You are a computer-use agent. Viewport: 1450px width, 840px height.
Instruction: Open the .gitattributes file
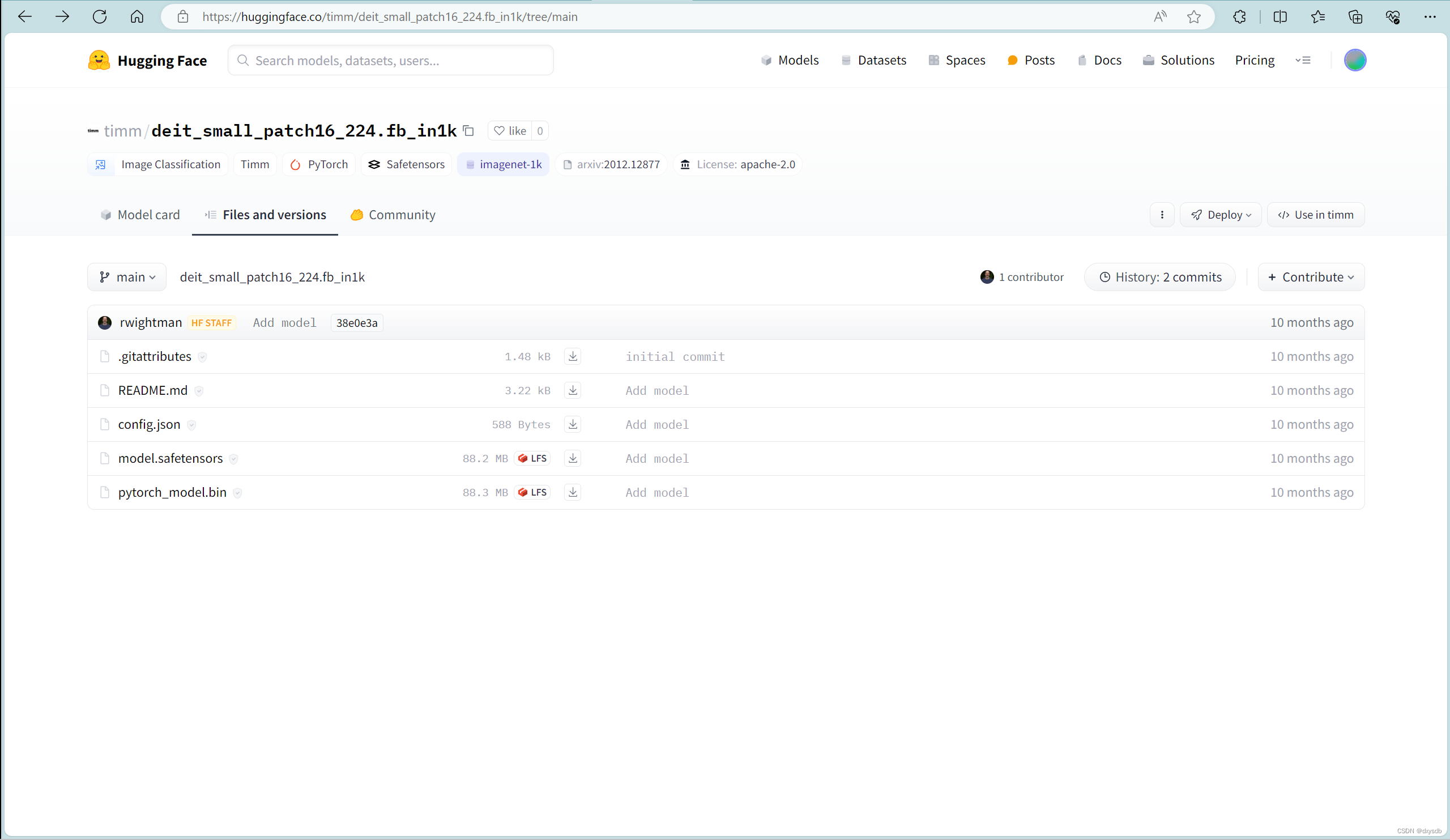pyautogui.click(x=155, y=356)
